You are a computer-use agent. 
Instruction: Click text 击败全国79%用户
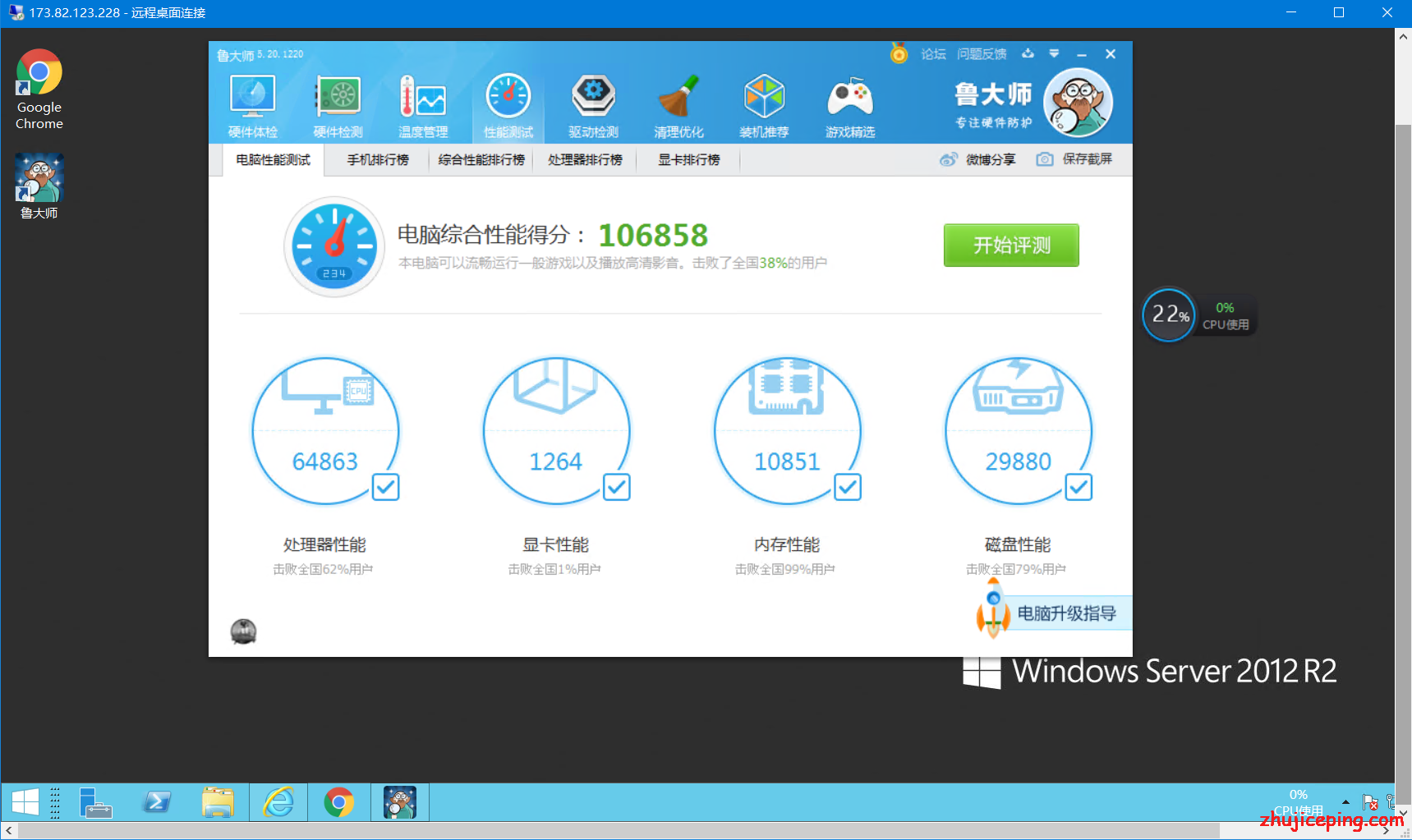1016,569
